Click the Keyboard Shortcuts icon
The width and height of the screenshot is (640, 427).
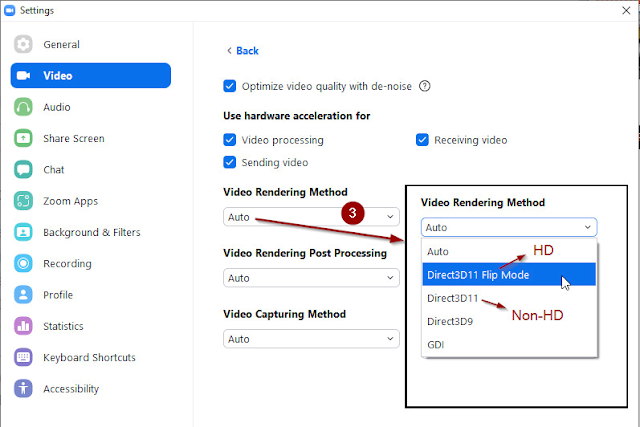coord(23,357)
